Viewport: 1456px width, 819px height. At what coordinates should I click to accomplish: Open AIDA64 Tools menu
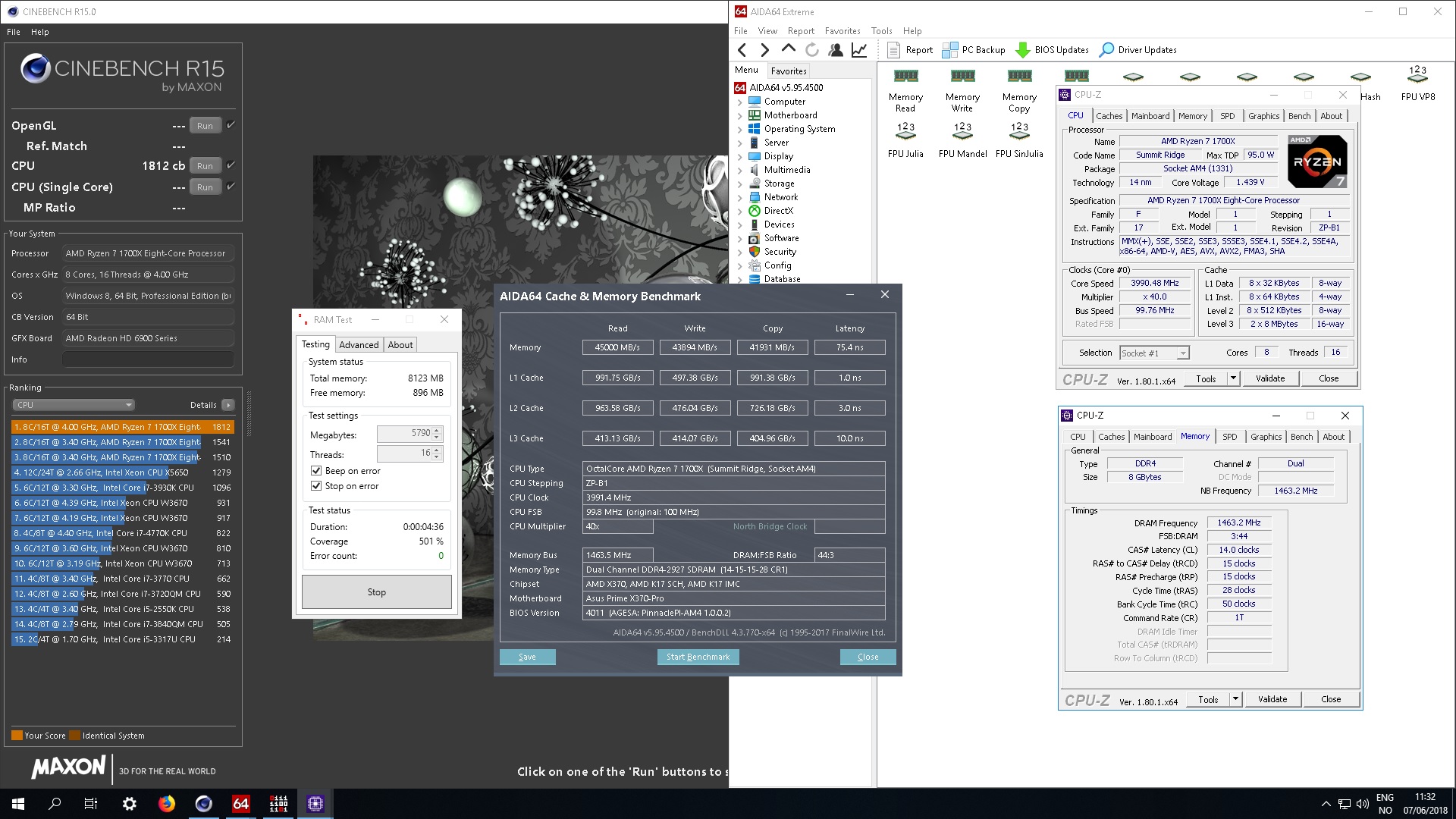[x=881, y=31]
